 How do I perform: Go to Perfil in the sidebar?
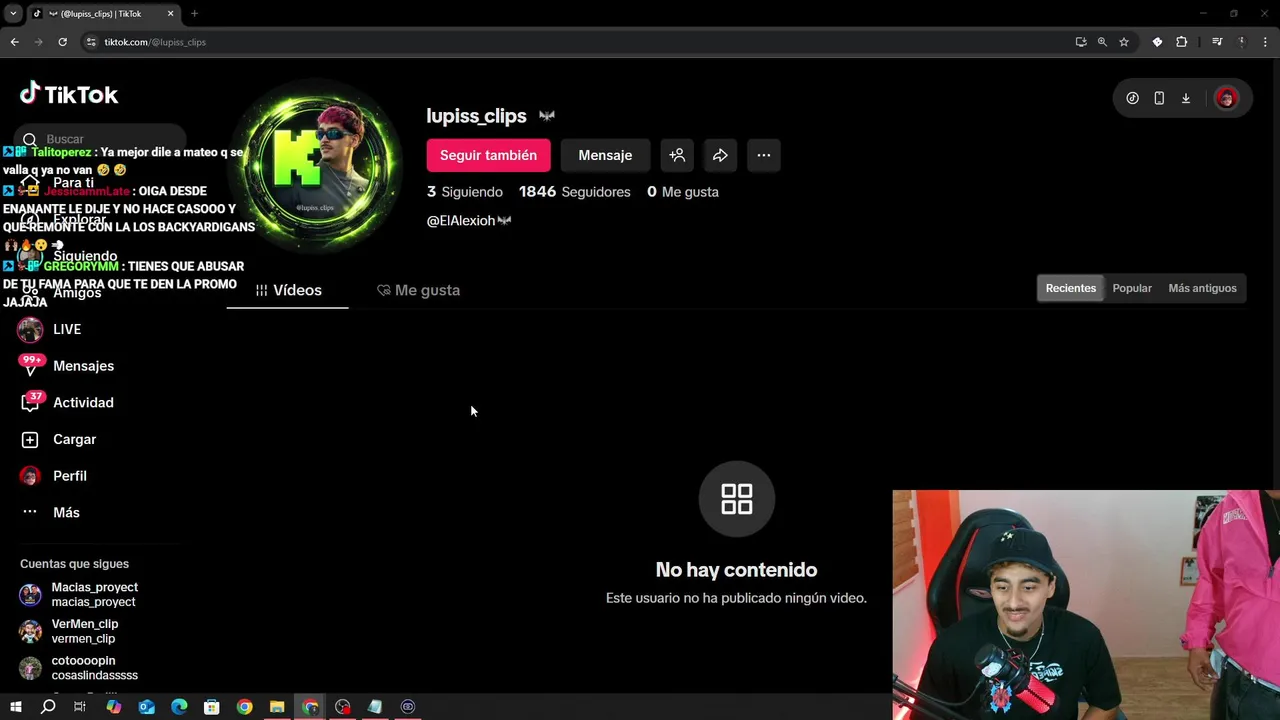[53, 476]
